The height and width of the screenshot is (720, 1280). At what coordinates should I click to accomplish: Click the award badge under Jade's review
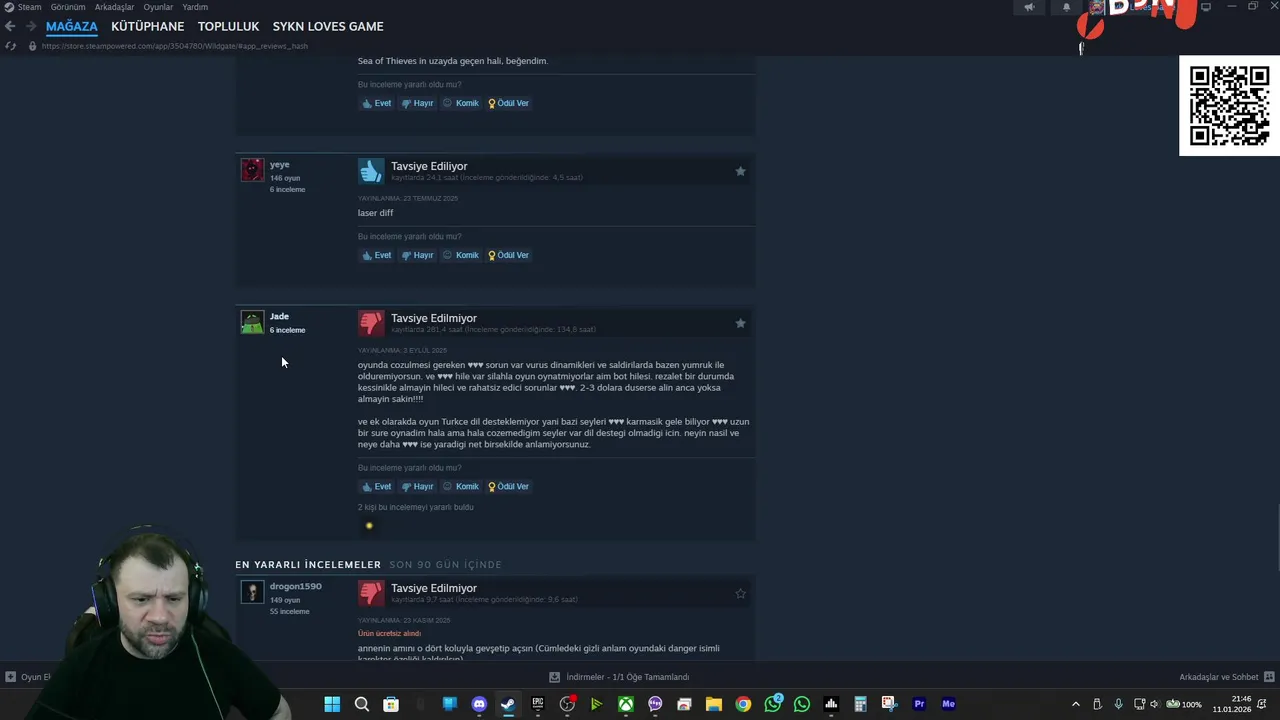point(369,525)
